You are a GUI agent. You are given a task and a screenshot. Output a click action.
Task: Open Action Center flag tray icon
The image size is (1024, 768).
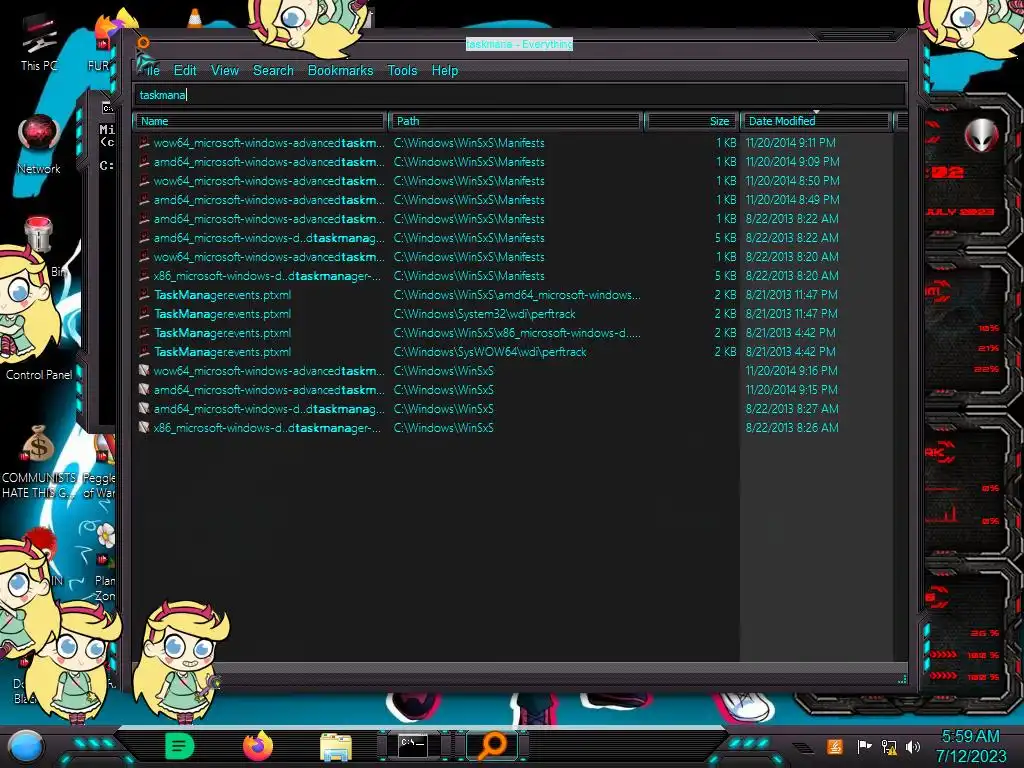click(x=864, y=746)
